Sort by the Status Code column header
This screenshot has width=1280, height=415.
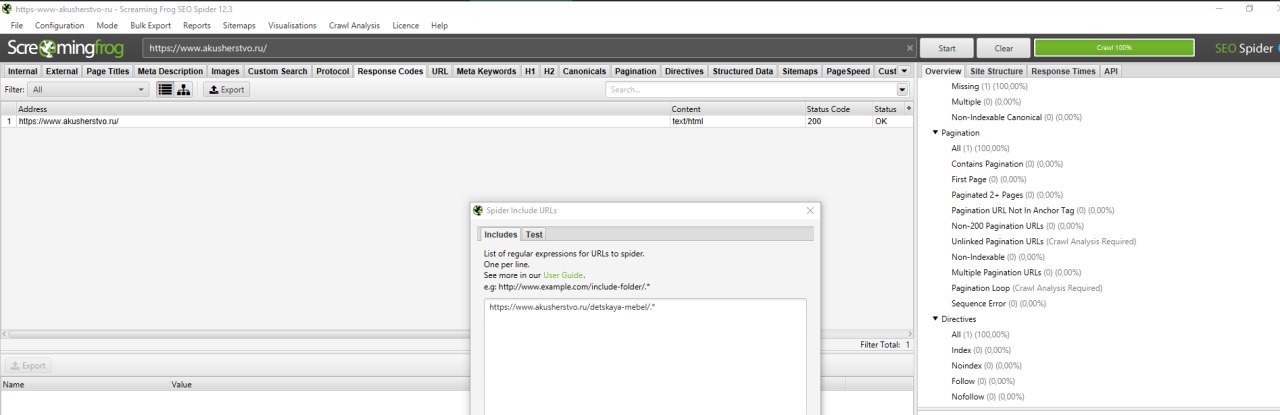click(837, 109)
